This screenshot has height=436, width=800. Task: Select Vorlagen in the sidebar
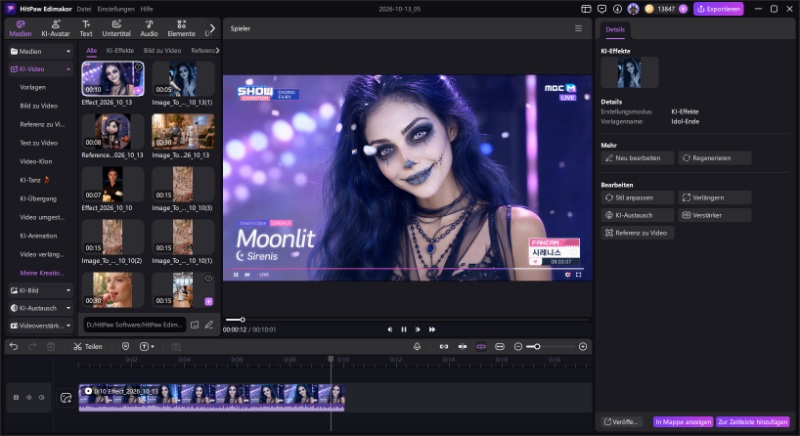(33, 87)
